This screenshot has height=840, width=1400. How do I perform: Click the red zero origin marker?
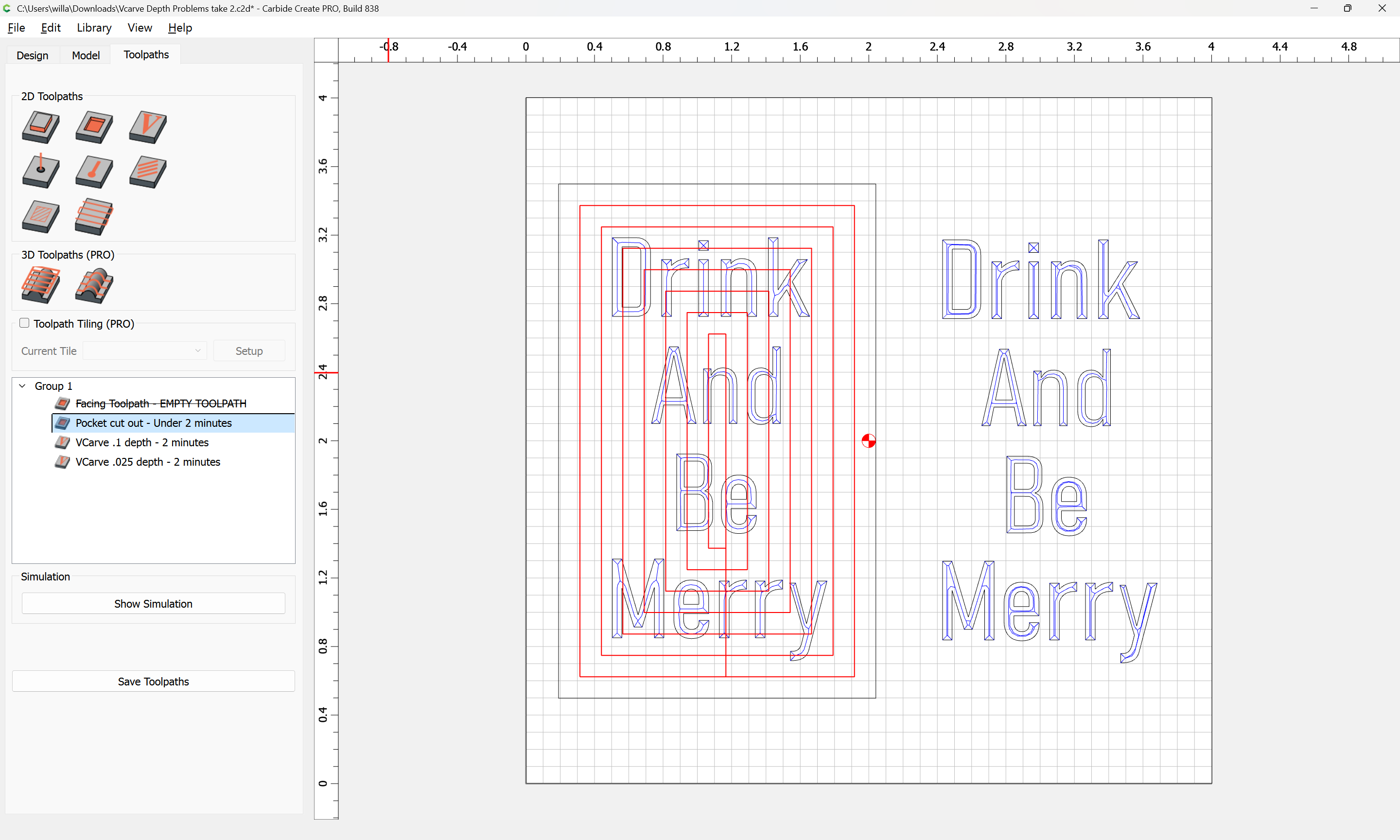tap(868, 441)
